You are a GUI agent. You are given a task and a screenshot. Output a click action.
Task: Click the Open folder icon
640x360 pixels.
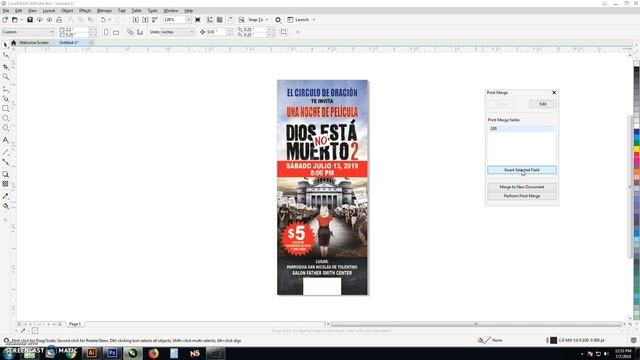tap(15, 20)
